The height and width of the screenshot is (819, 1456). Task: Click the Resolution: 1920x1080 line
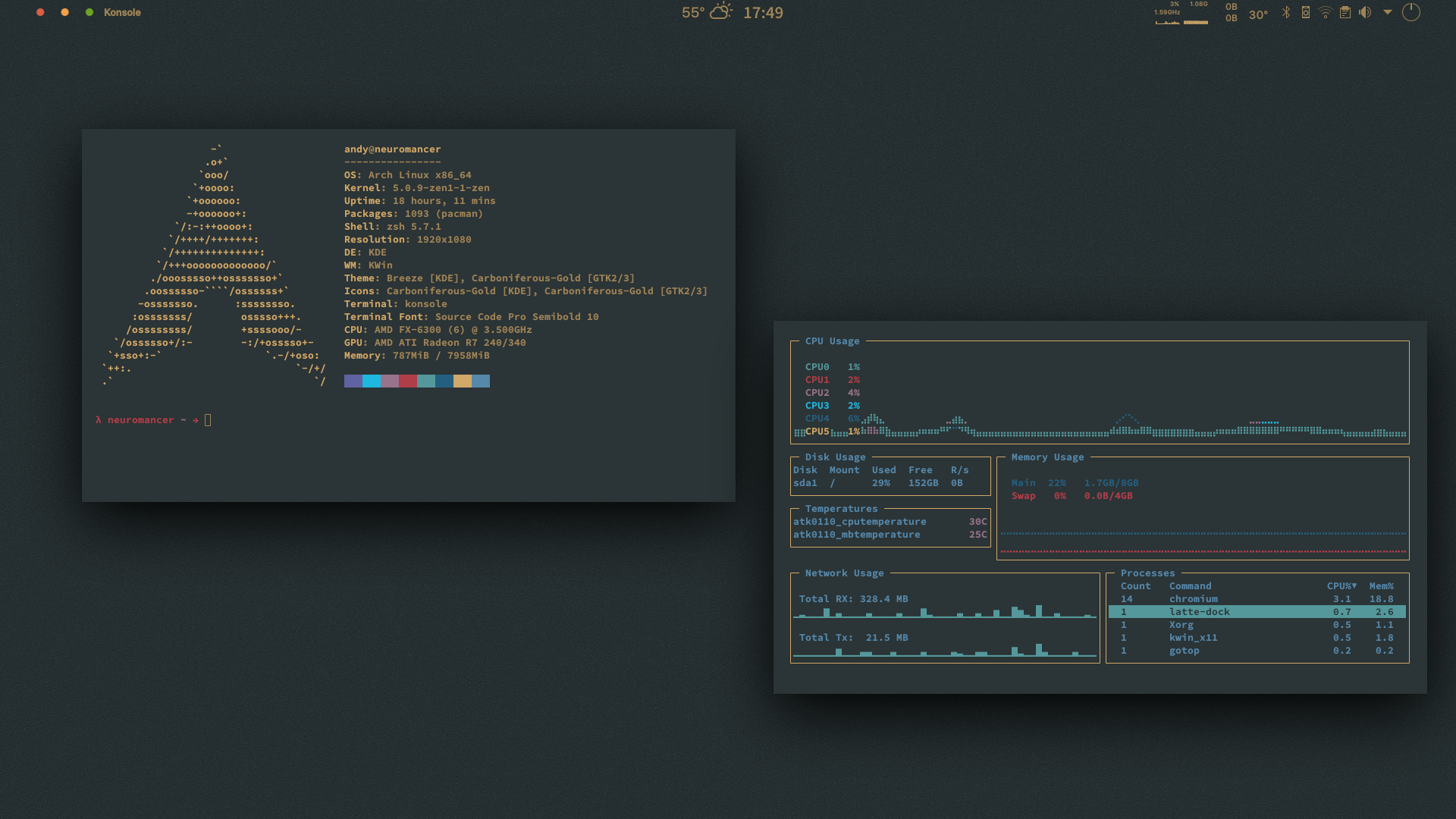[408, 240]
